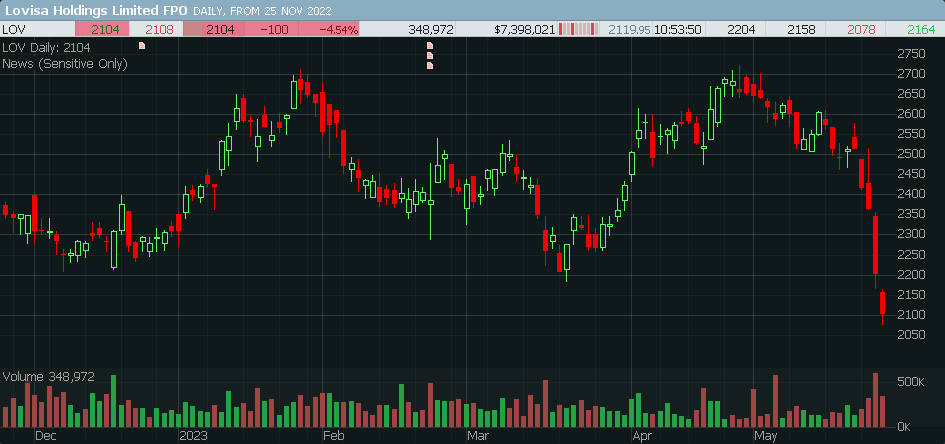This screenshot has height=444, width=945.
Task: Click the 2300 price axis label
Action: click(911, 234)
